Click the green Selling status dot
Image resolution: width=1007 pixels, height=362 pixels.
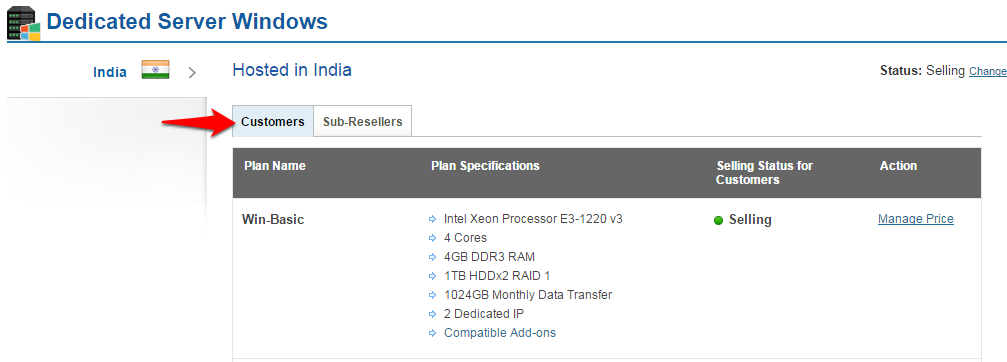[719, 221]
